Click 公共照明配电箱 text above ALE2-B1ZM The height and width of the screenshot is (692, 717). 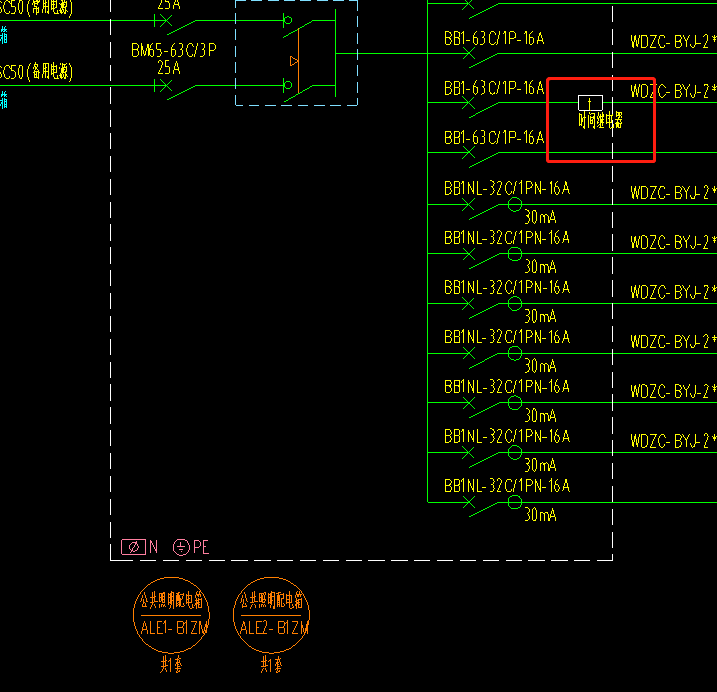272,601
